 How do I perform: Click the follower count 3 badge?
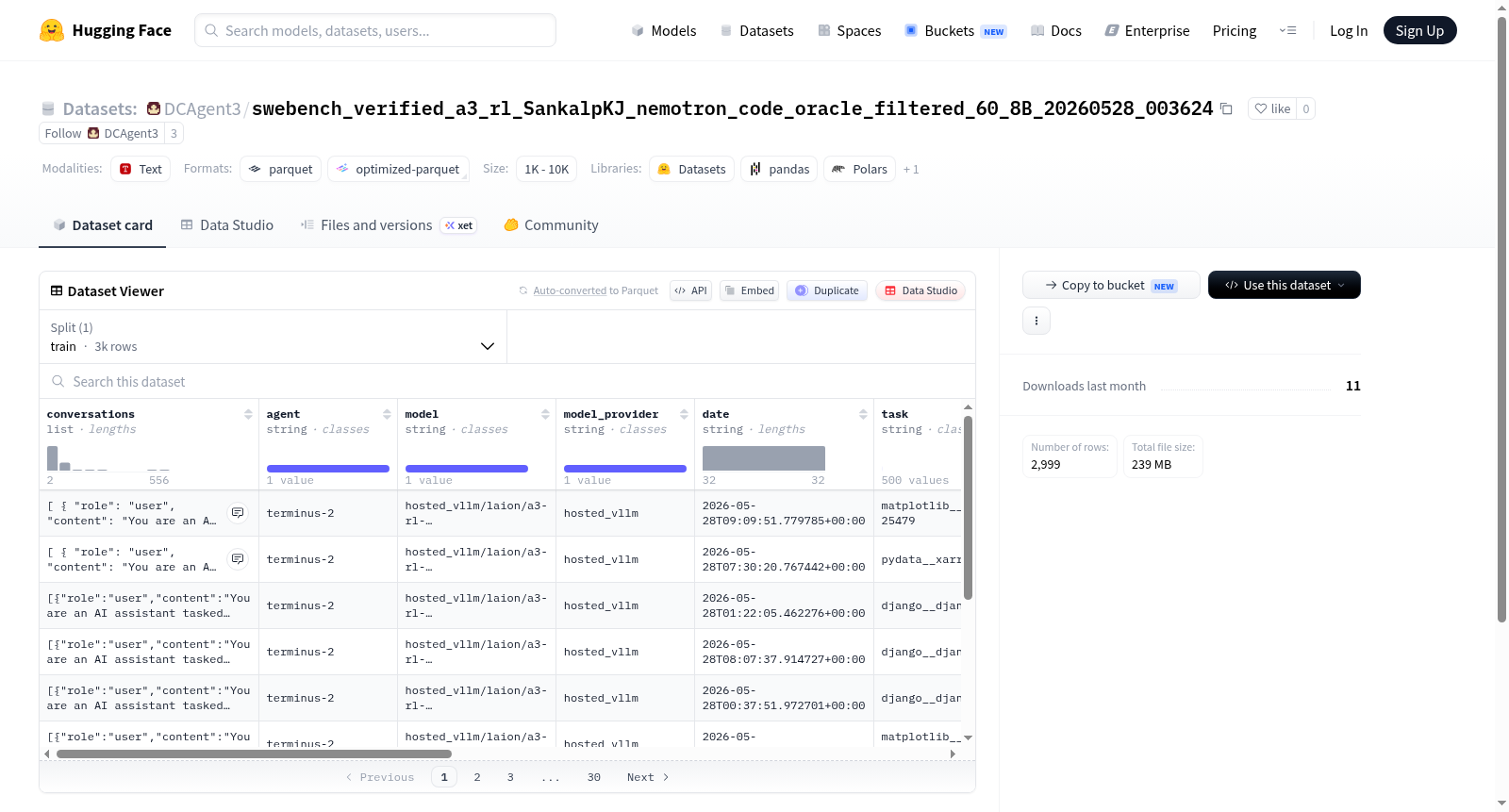pyautogui.click(x=174, y=133)
